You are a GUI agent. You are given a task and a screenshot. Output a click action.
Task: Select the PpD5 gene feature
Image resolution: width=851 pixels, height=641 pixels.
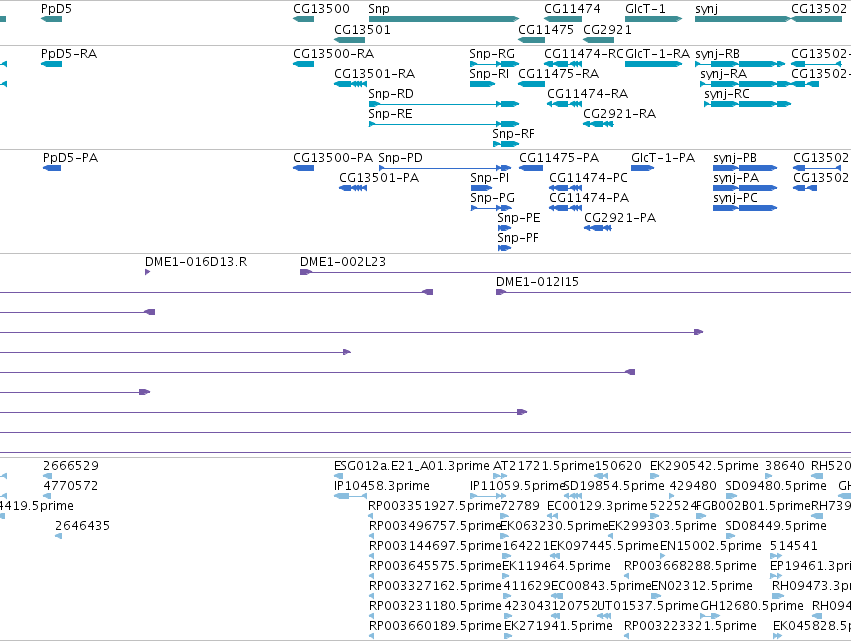[x=52, y=19]
